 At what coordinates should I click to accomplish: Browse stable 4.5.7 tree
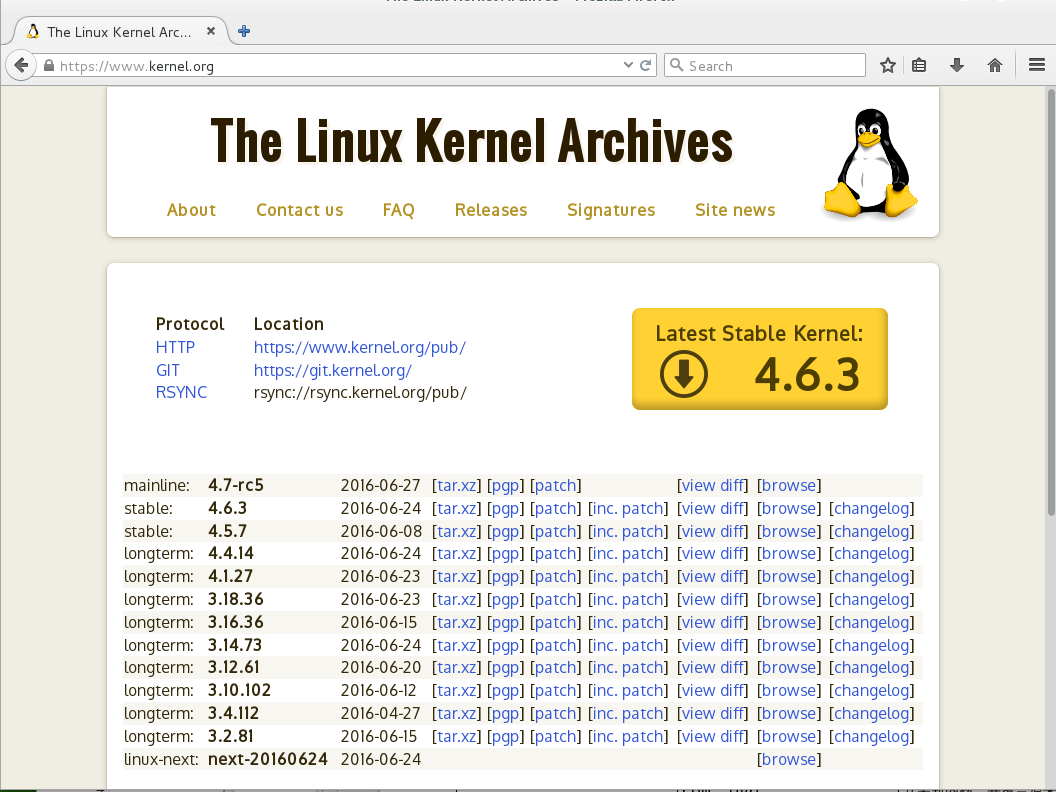tap(789, 531)
